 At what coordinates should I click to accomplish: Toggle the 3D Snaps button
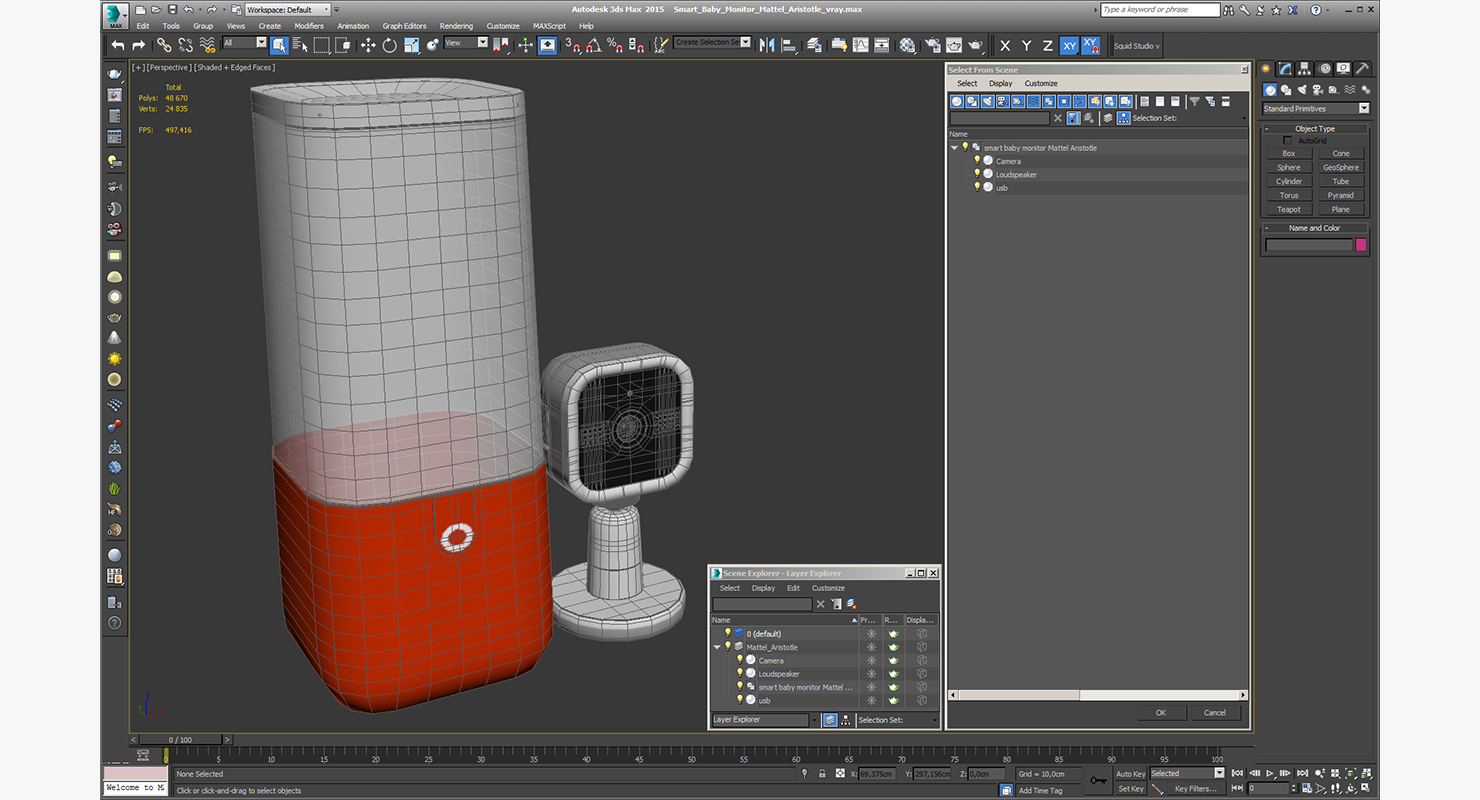[572, 45]
